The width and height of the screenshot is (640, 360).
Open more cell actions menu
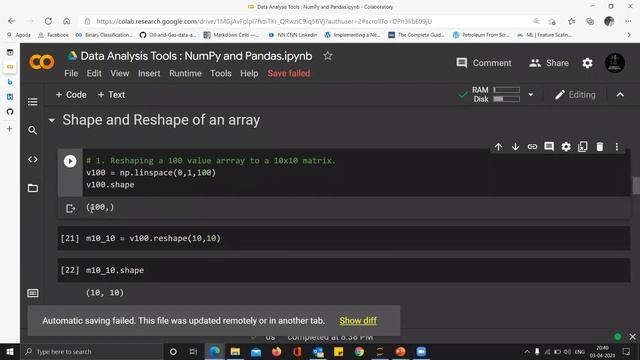pyautogui.click(x=617, y=147)
